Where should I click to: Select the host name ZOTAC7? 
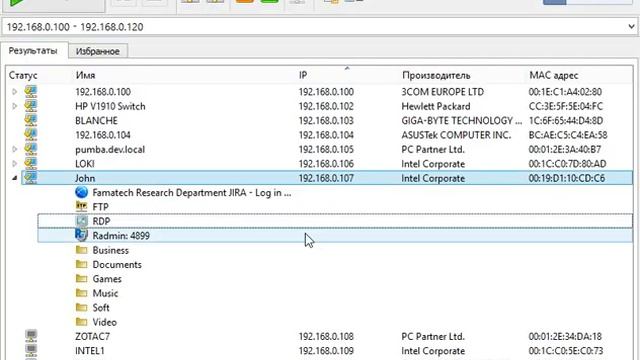coord(92,337)
